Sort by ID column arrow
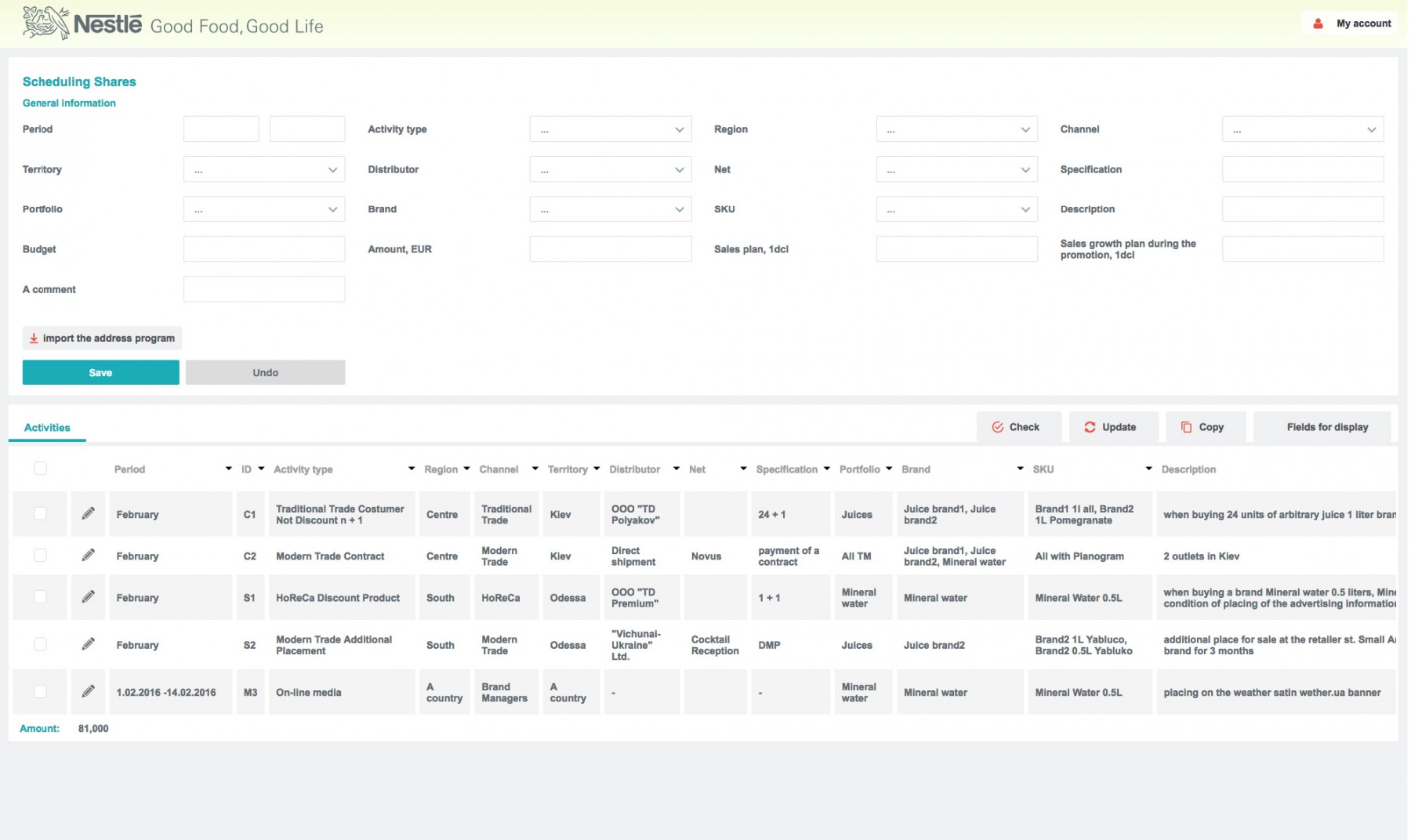The width and height of the screenshot is (1411, 840). tap(261, 469)
